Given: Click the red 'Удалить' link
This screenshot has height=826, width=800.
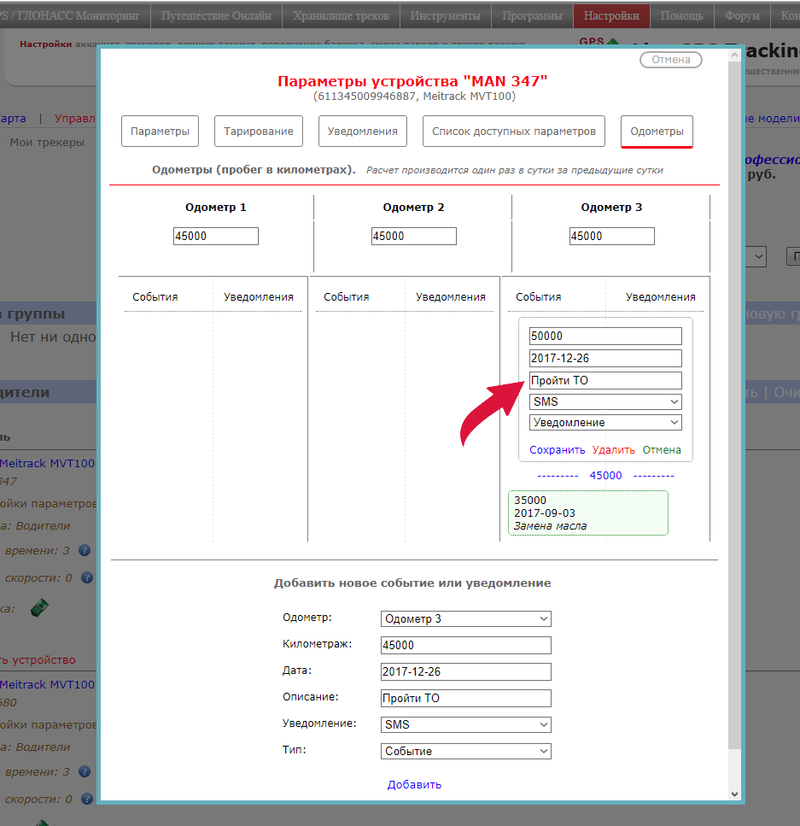Looking at the screenshot, I should [x=613, y=450].
